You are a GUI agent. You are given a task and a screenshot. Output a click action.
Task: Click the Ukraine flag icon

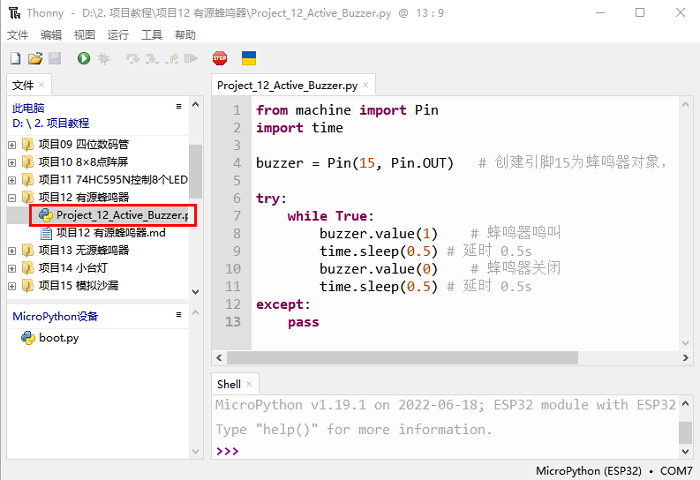[249, 59]
